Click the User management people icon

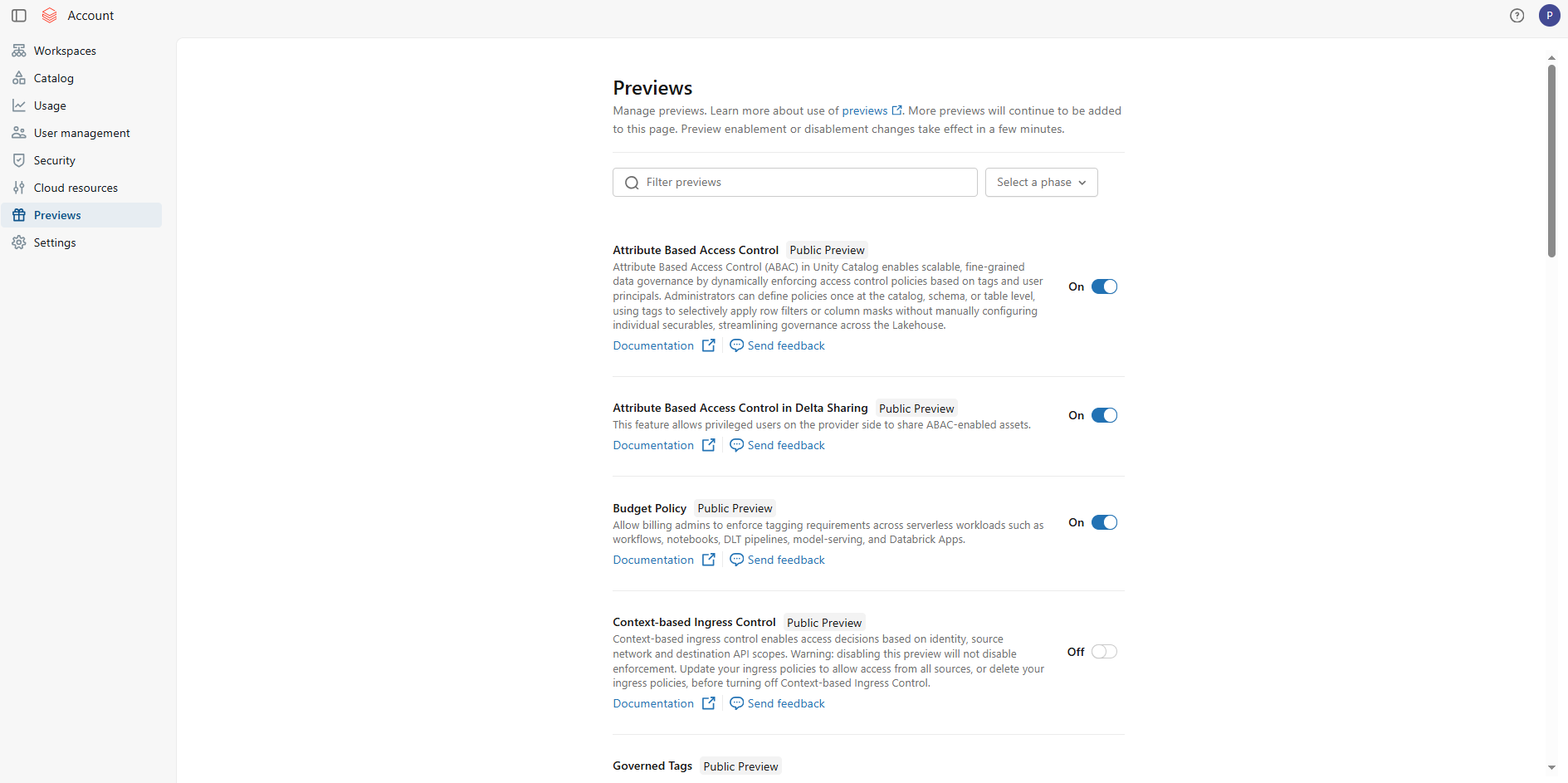[18, 133]
